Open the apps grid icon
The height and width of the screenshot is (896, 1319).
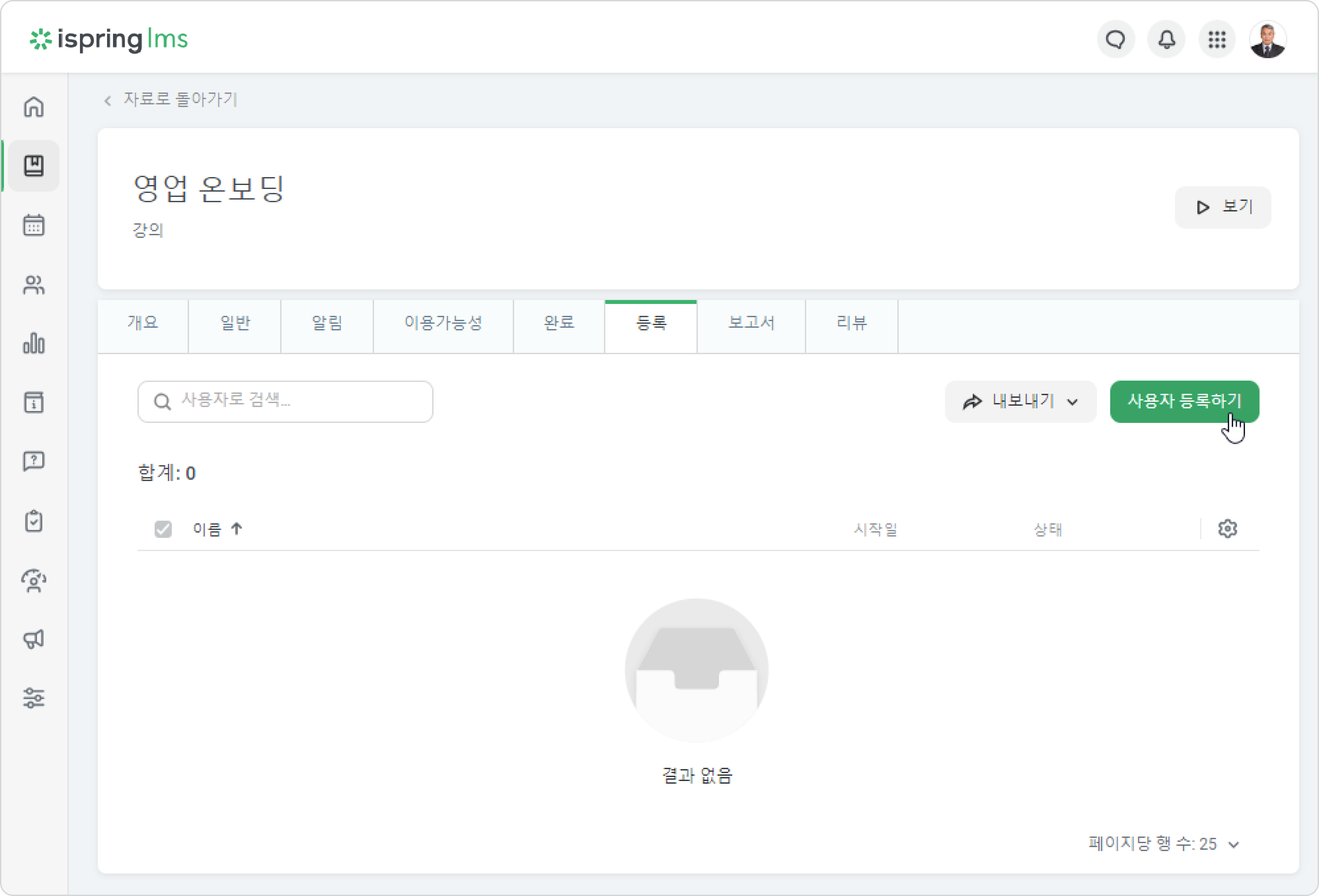[x=1217, y=39]
